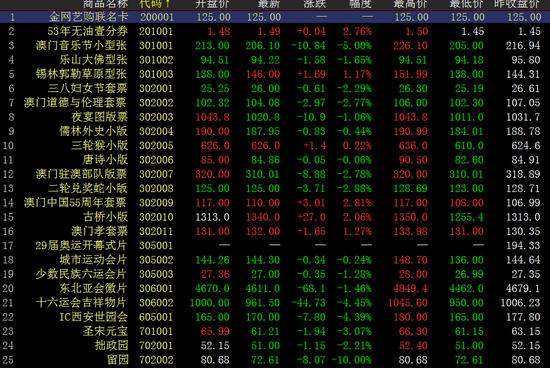The width and height of the screenshot is (550, 368).
Task: Select high price 4849.4 of 东北亚会徽片
Action: pos(410,288)
